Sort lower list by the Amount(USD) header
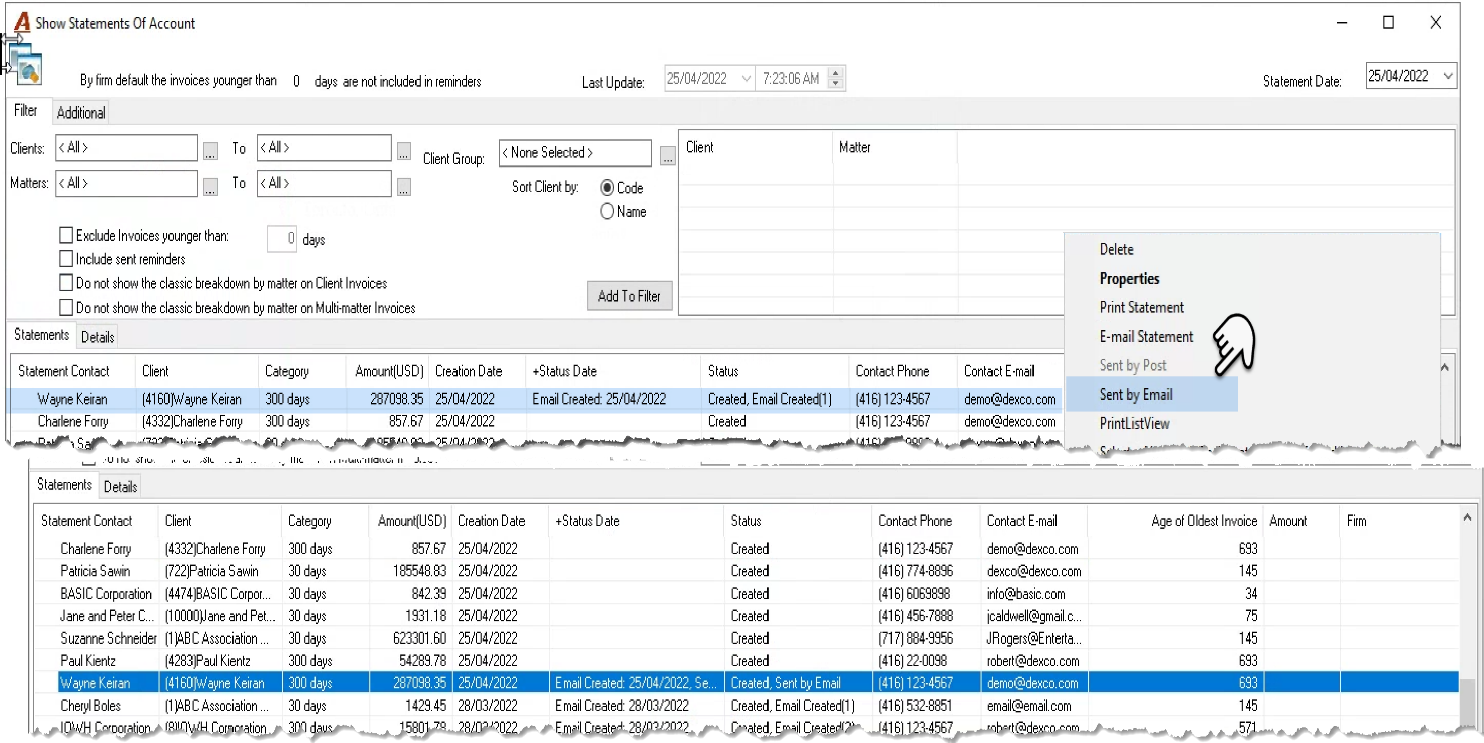1484x743 pixels. click(410, 520)
